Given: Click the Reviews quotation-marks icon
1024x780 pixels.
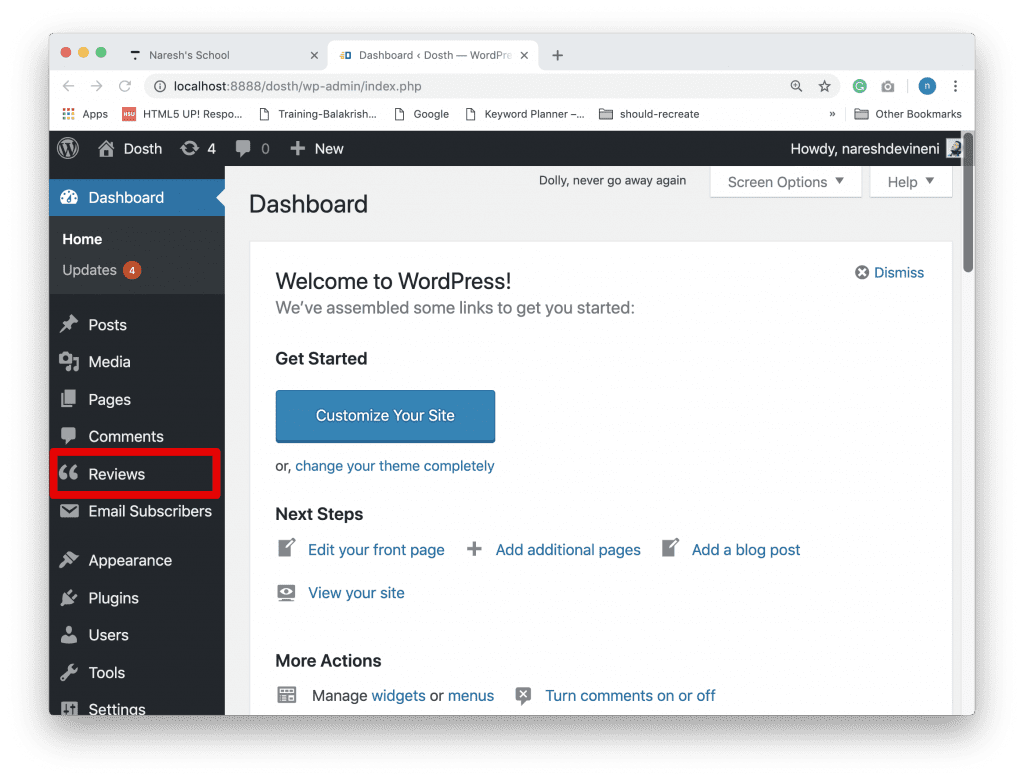Looking at the screenshot, I should click(69, 473).
